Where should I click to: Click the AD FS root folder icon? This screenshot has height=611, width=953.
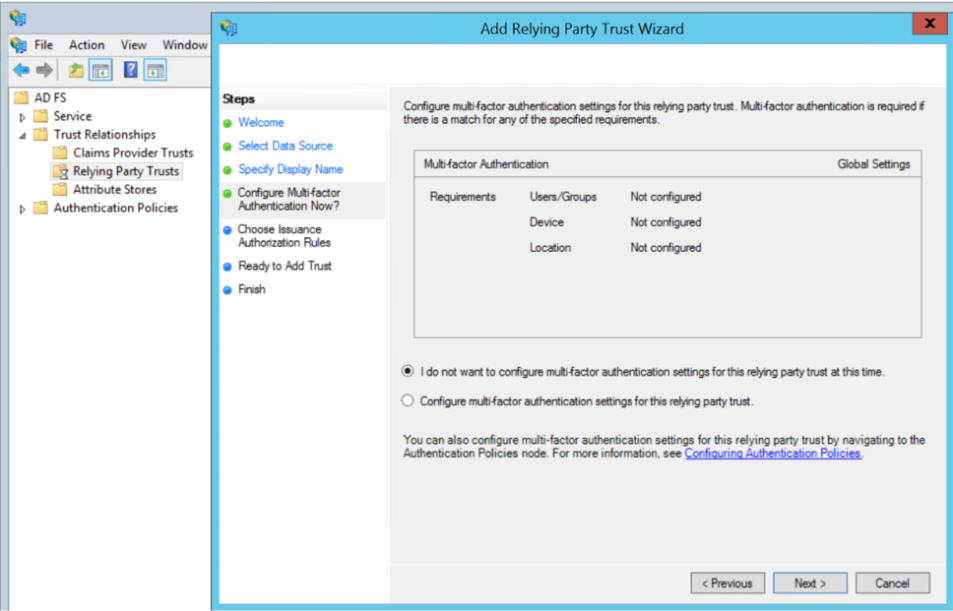[x=22, y=98]
